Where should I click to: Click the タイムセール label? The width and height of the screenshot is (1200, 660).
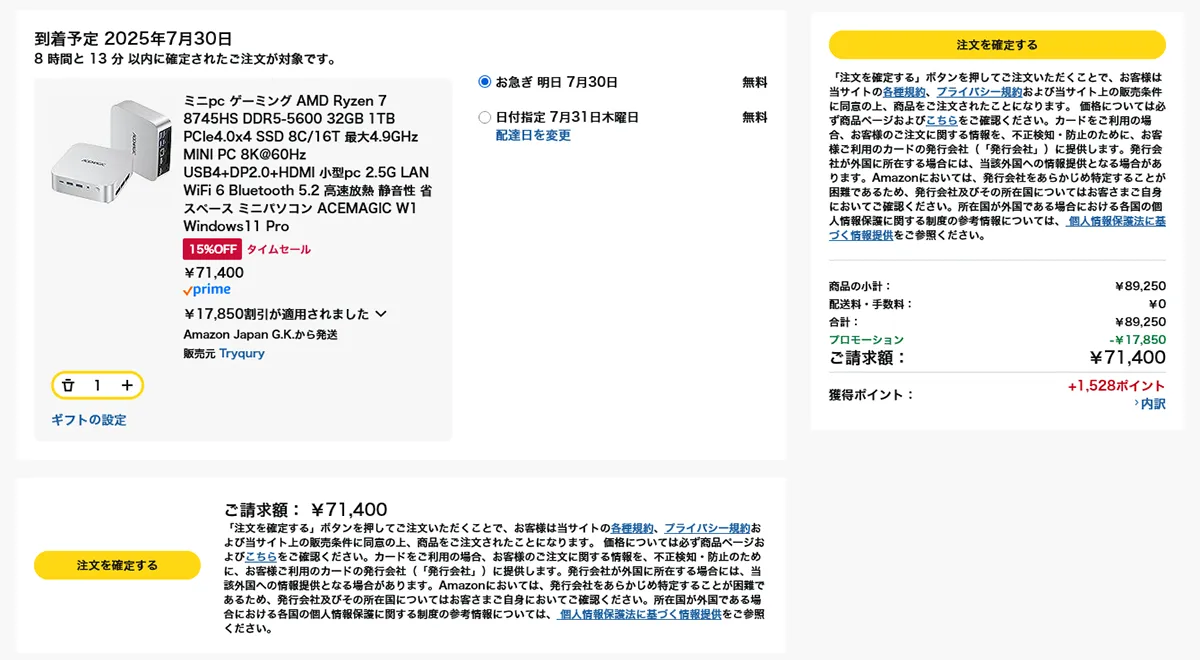279,250
